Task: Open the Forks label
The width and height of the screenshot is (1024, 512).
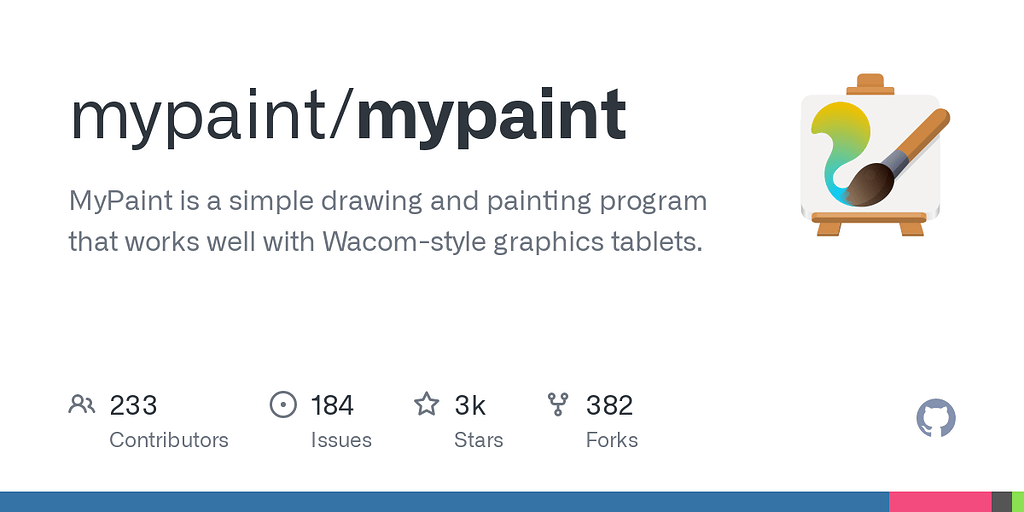Action: pyautogui.click(x=612, y=440)
